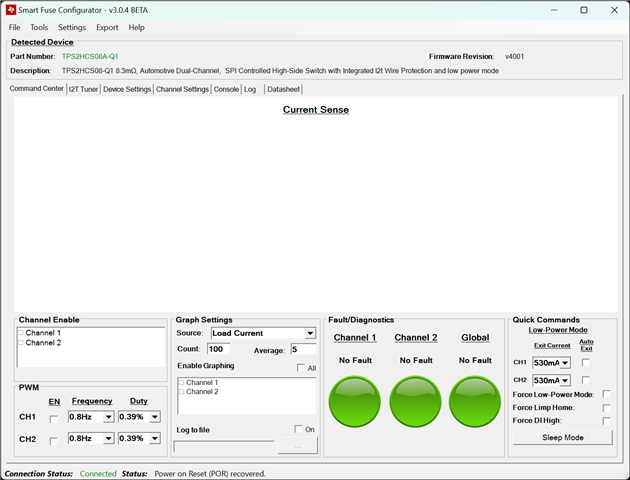Open the File menu

[x=14, y=27]
